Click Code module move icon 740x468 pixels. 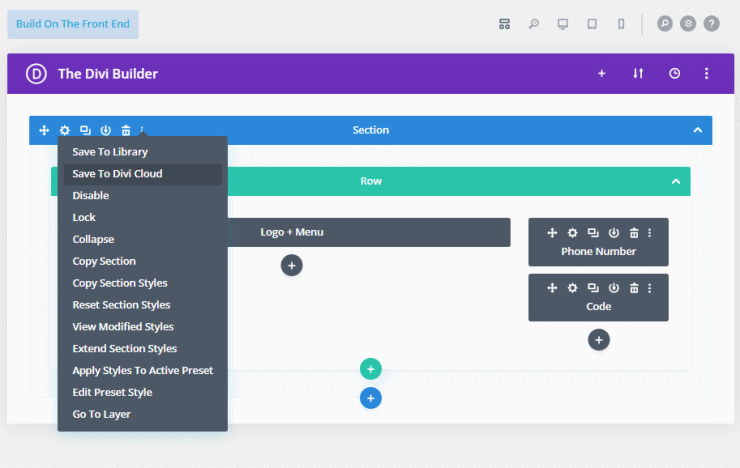[x=552, y=288]
